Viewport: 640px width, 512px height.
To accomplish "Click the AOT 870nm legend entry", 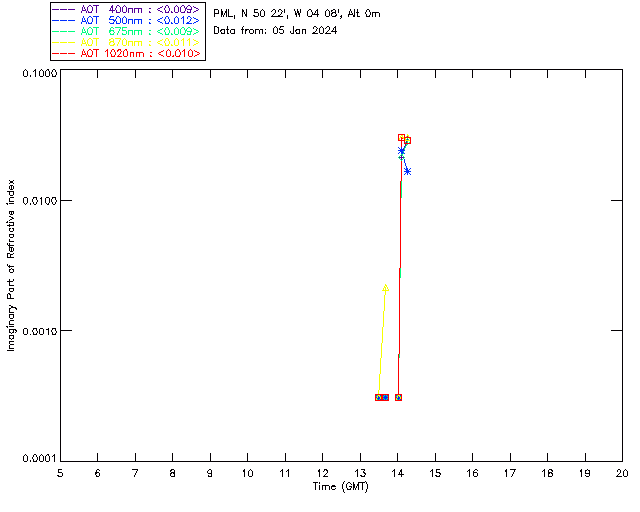I will (127, 42).
